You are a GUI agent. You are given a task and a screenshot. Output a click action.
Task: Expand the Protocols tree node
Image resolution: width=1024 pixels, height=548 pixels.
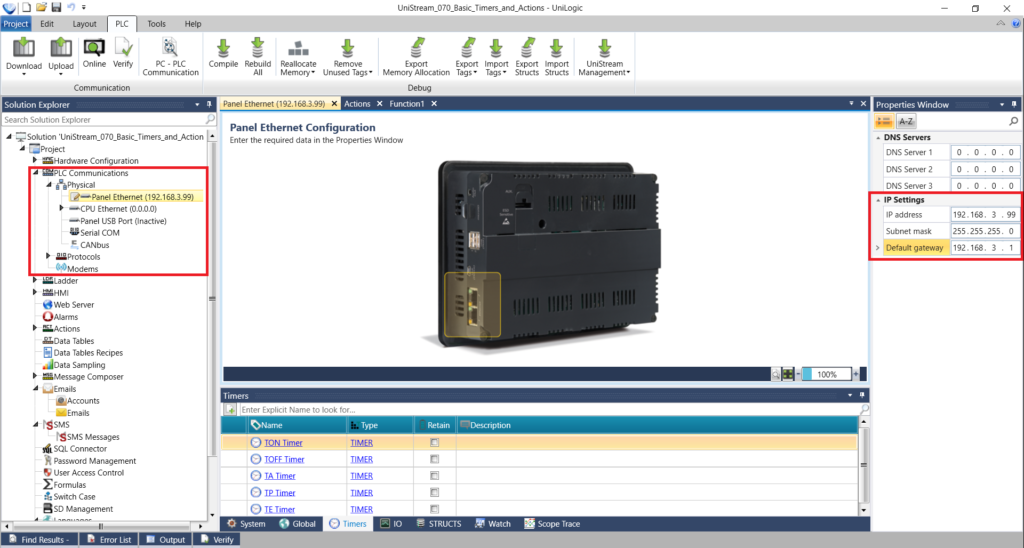[48, 257]
